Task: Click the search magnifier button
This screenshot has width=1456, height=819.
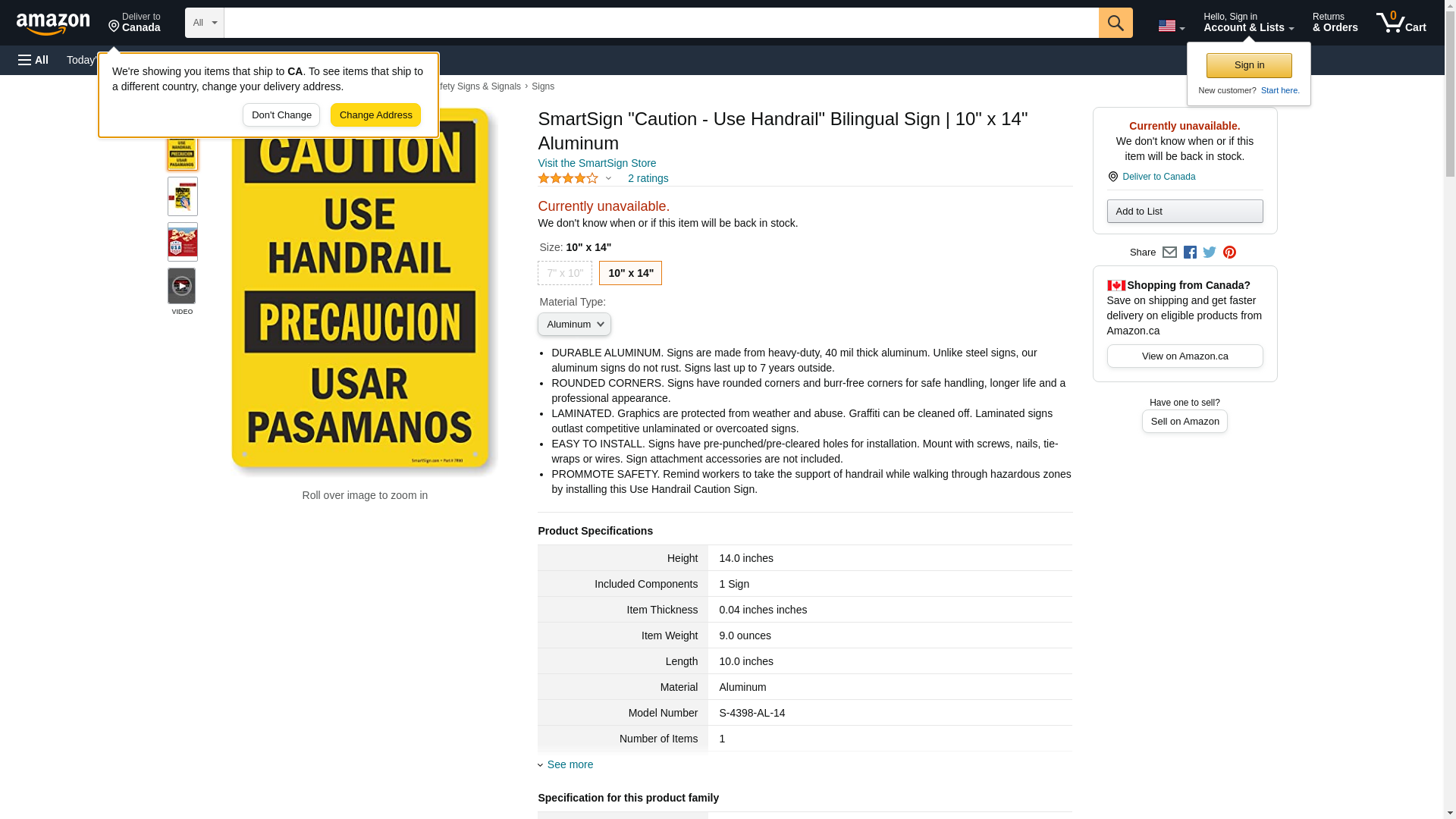Action: (1116, 23)
